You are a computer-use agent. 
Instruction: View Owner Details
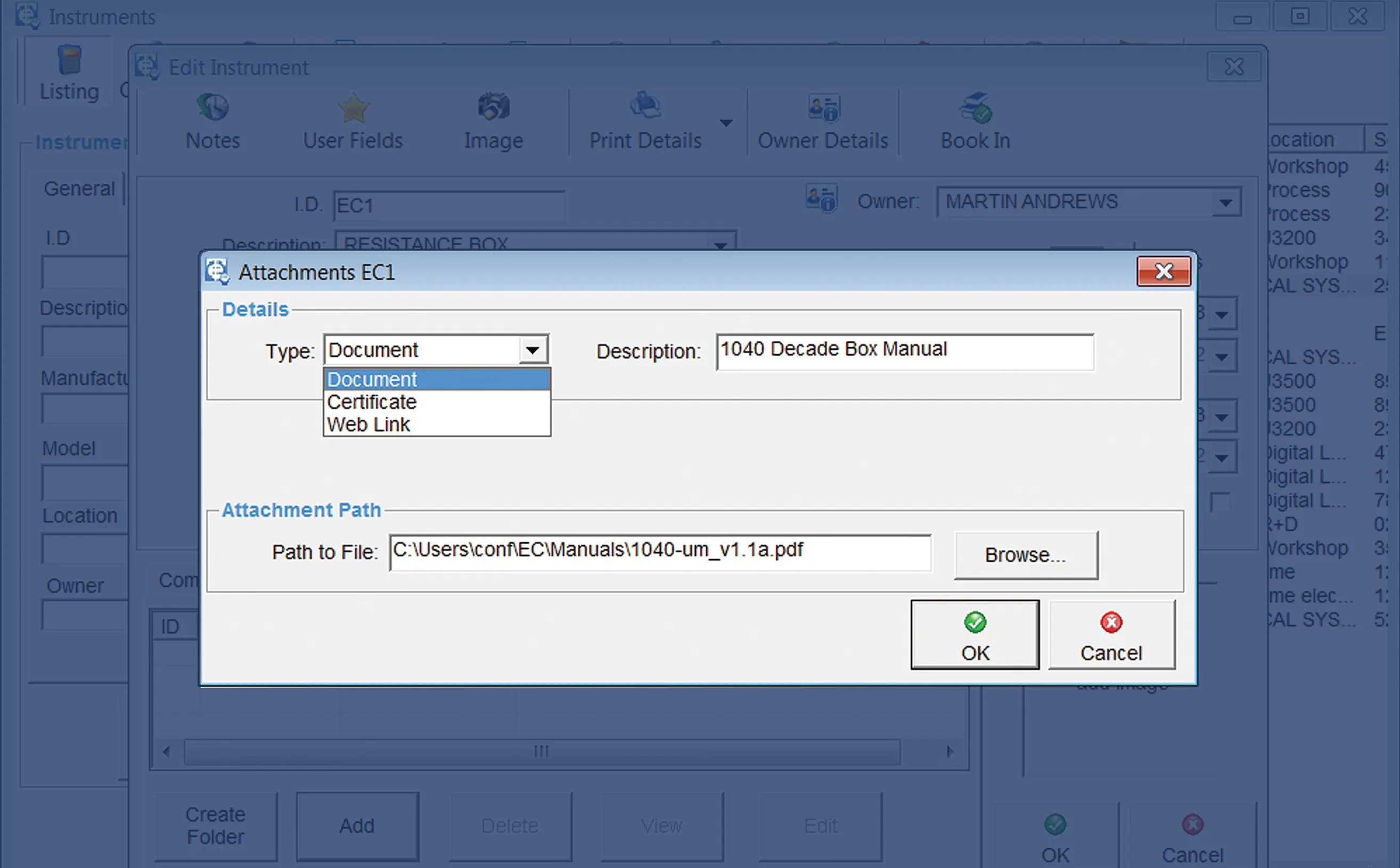823,120
